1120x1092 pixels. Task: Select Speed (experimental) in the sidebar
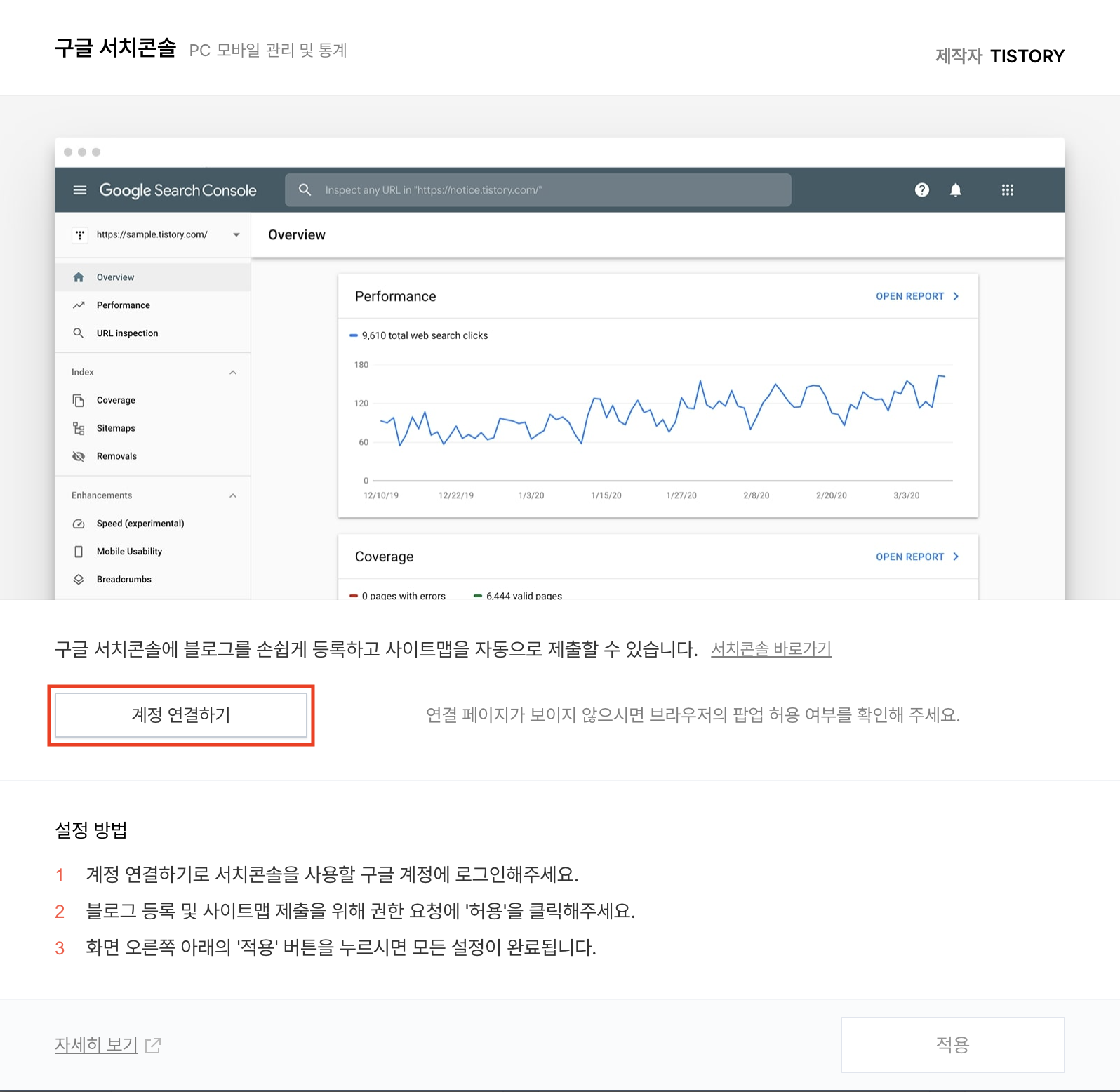pos(153,524)
